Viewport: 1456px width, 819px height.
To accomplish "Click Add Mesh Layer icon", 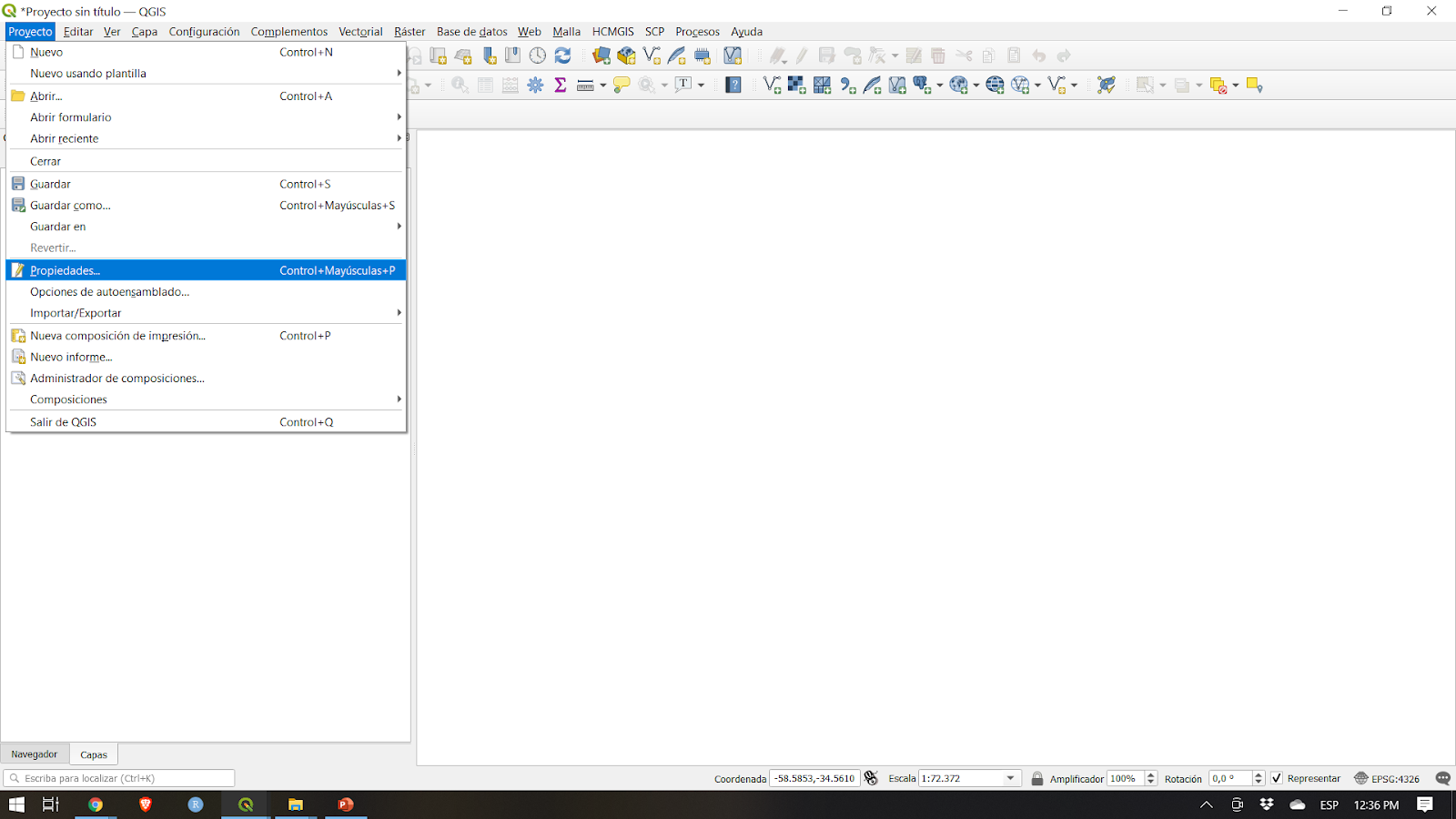I will (822, 85).
